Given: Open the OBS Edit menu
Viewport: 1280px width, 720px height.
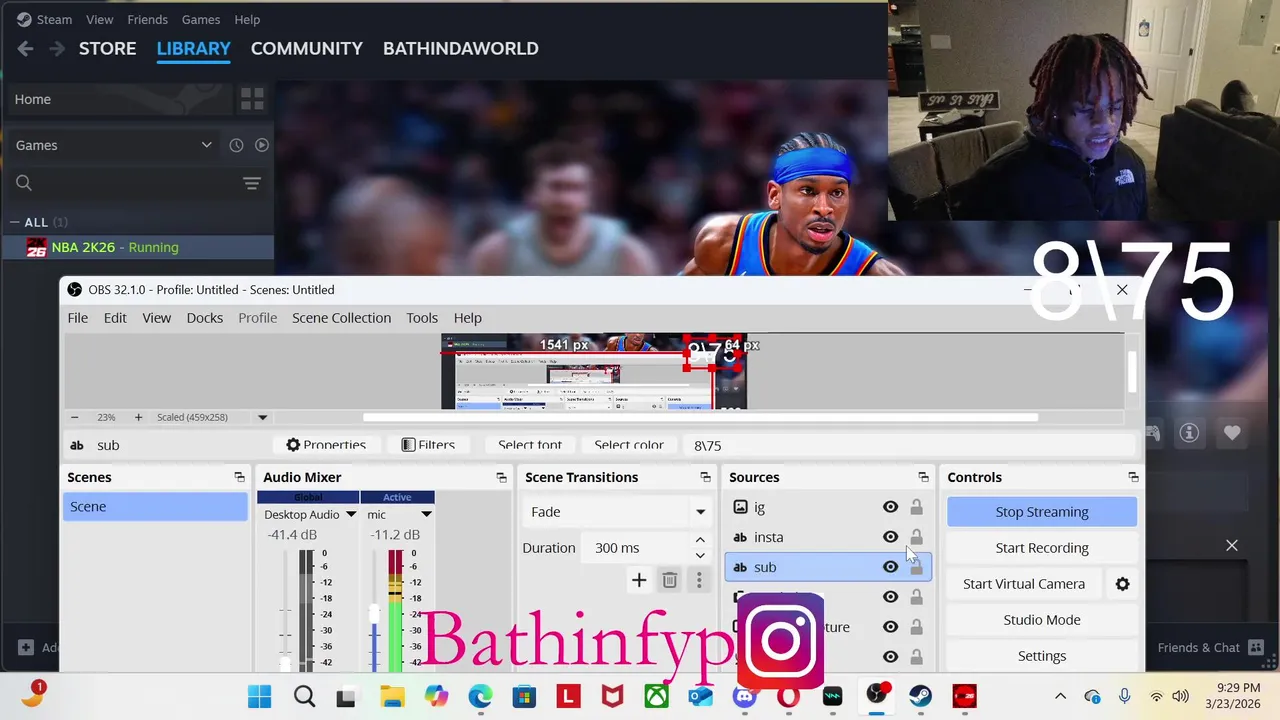Looking at the screenshot, I should tap(115, 317).
